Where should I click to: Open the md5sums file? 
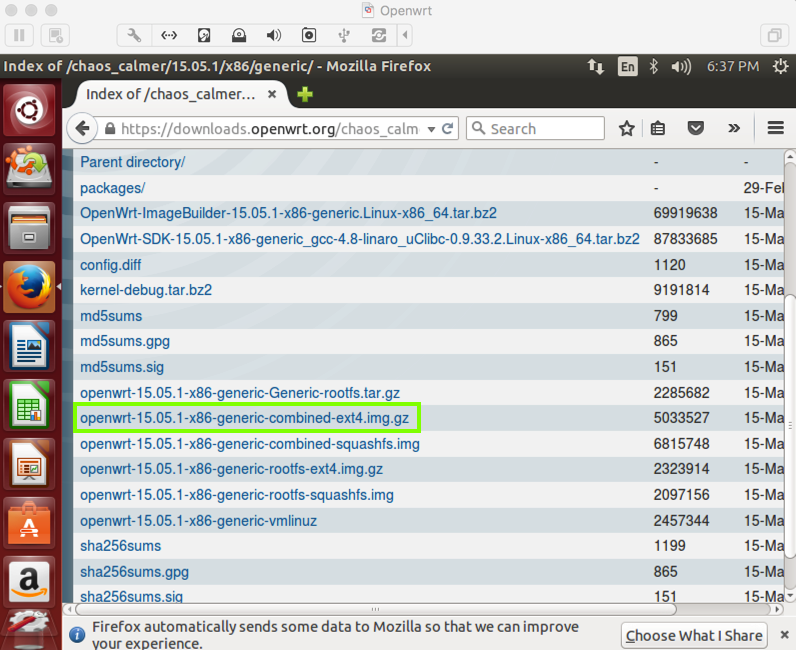111,316
